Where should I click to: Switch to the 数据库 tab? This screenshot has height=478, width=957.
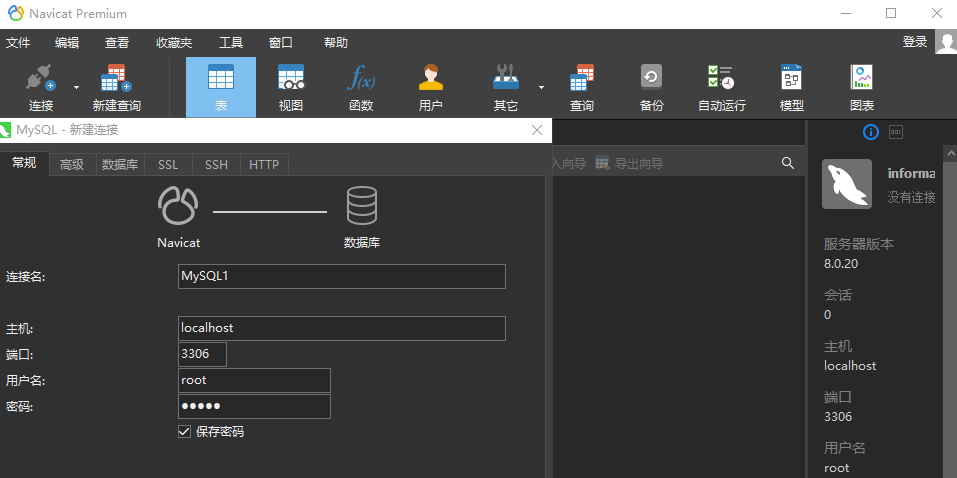point(120,164)
